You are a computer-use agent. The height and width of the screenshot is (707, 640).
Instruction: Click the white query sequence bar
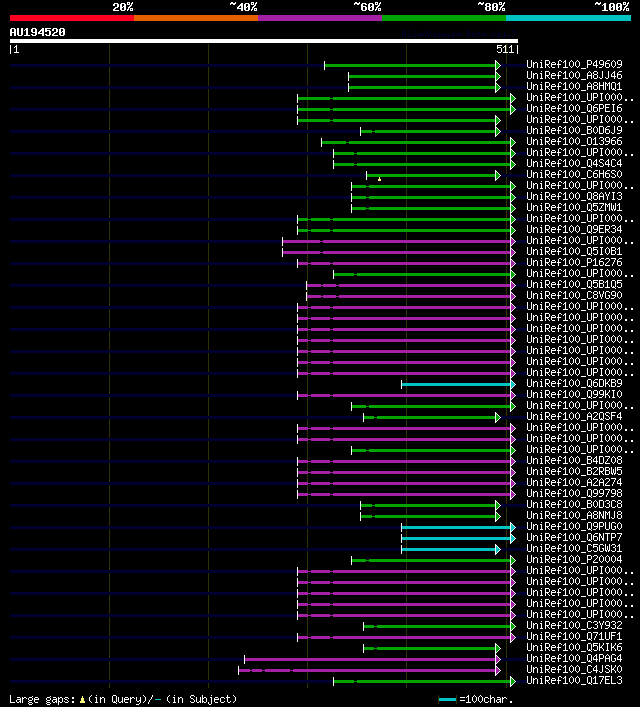point(264,41)
